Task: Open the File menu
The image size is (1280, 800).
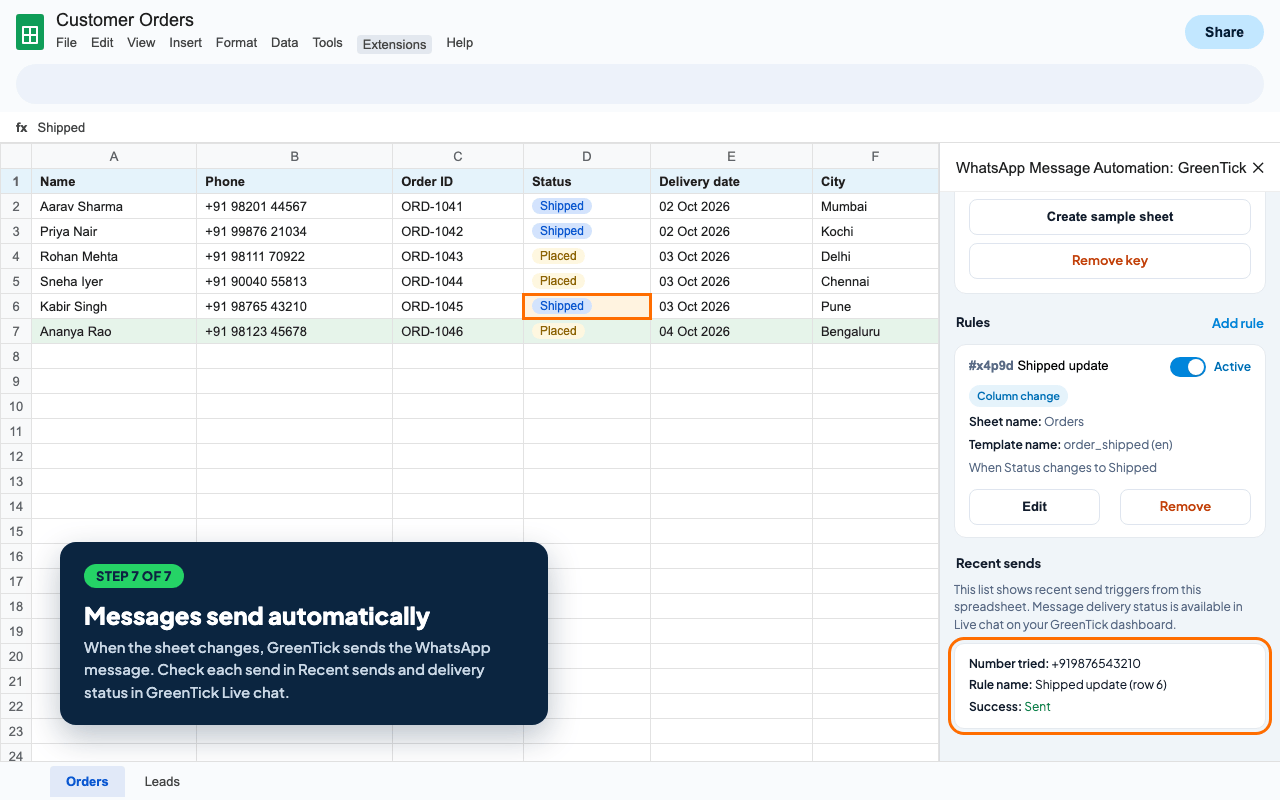Action: pos(66,43)
